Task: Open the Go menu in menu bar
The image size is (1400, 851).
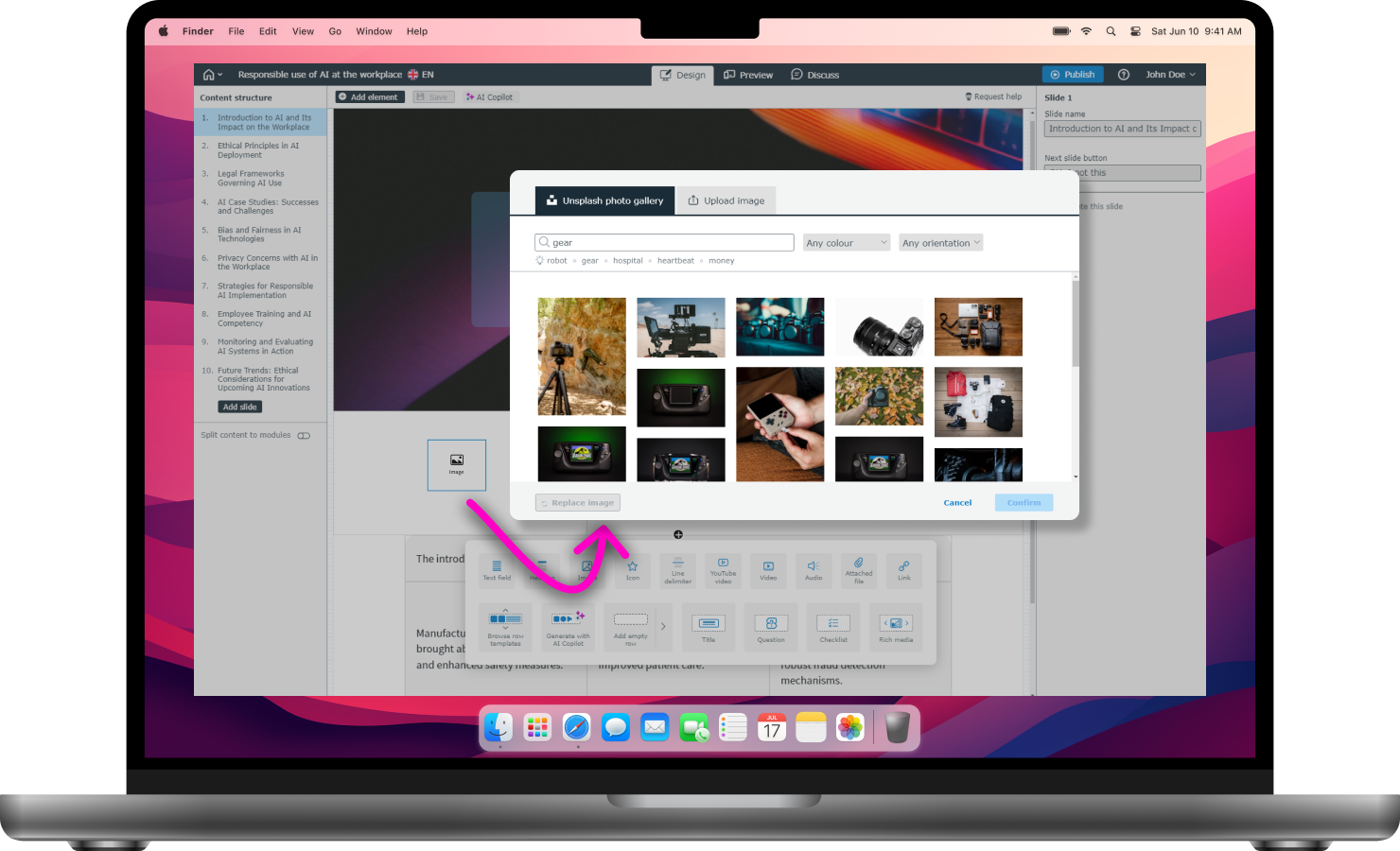Action: point(335,31)
